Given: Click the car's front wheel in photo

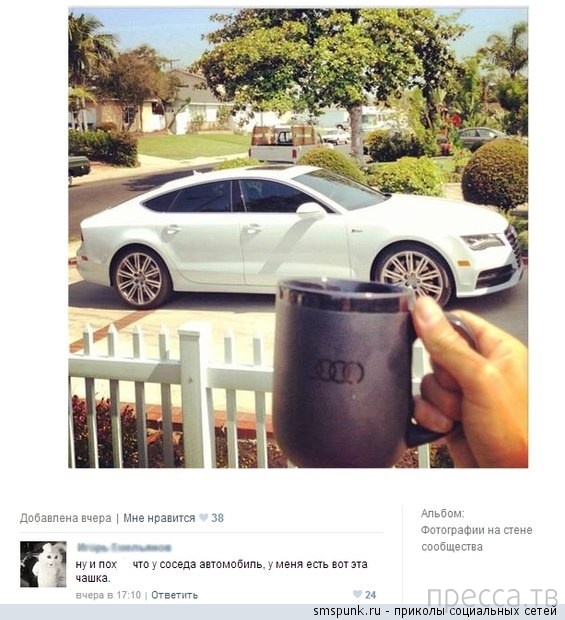Looking at the screenshot, I should (412, 276).
